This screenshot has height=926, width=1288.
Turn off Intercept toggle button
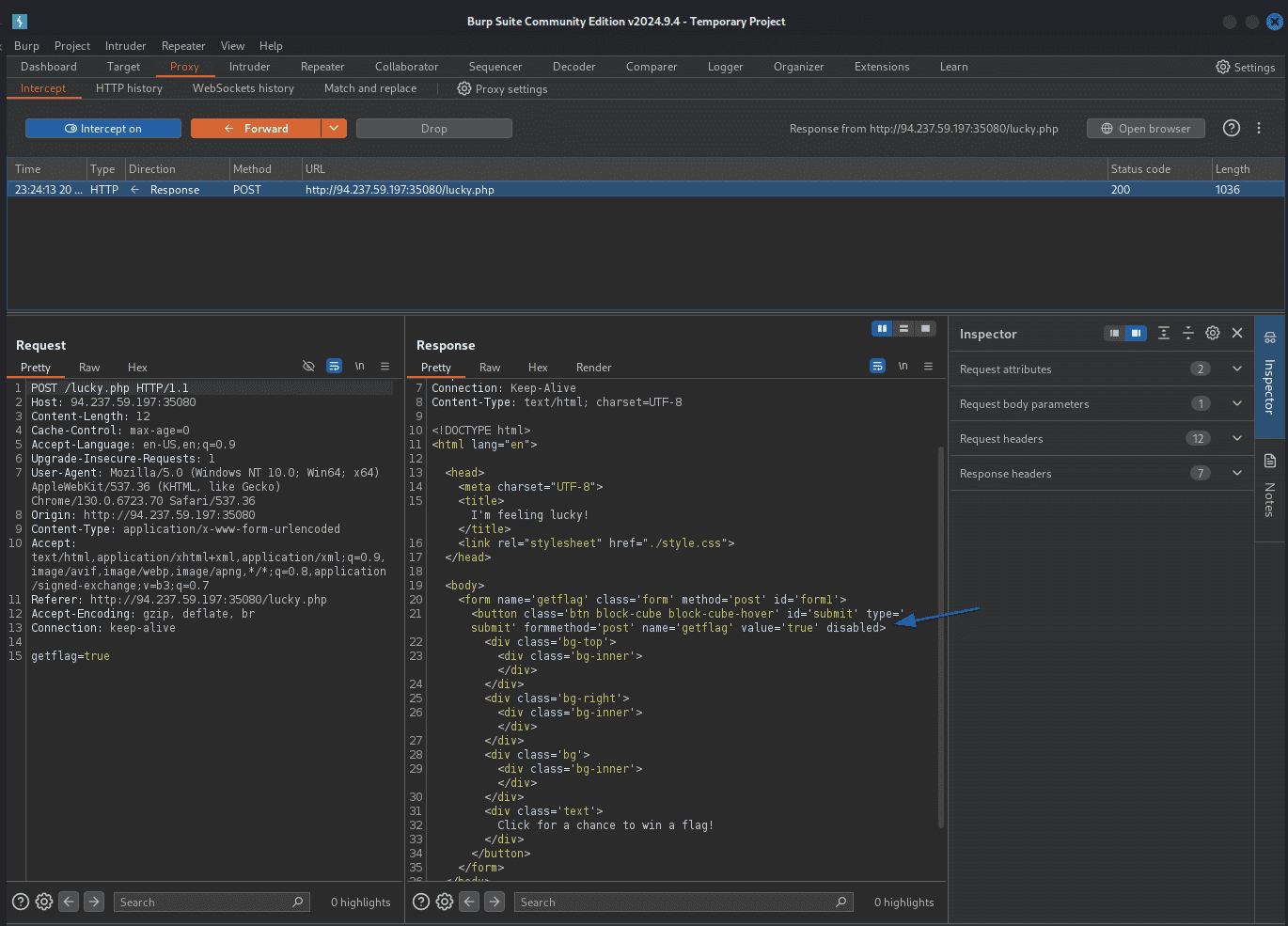click(103, 128)
